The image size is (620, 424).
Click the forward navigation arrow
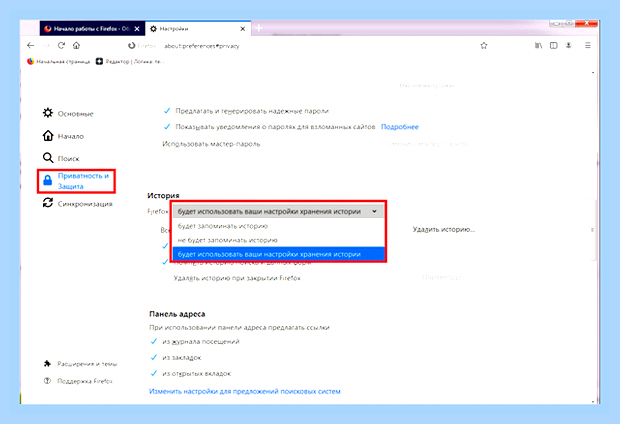[x=46, y=45]
